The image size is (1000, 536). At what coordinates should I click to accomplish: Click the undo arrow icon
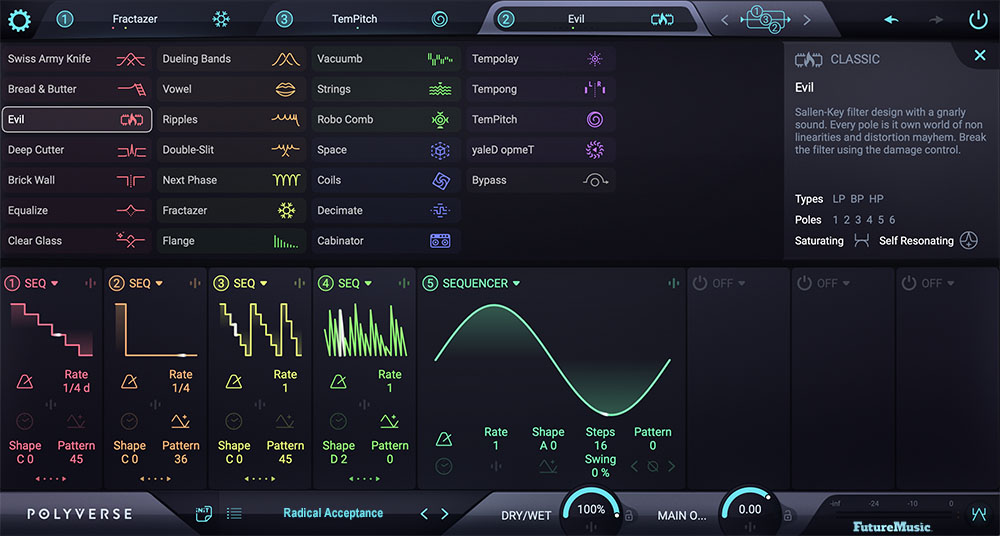(x=892, y=20)
